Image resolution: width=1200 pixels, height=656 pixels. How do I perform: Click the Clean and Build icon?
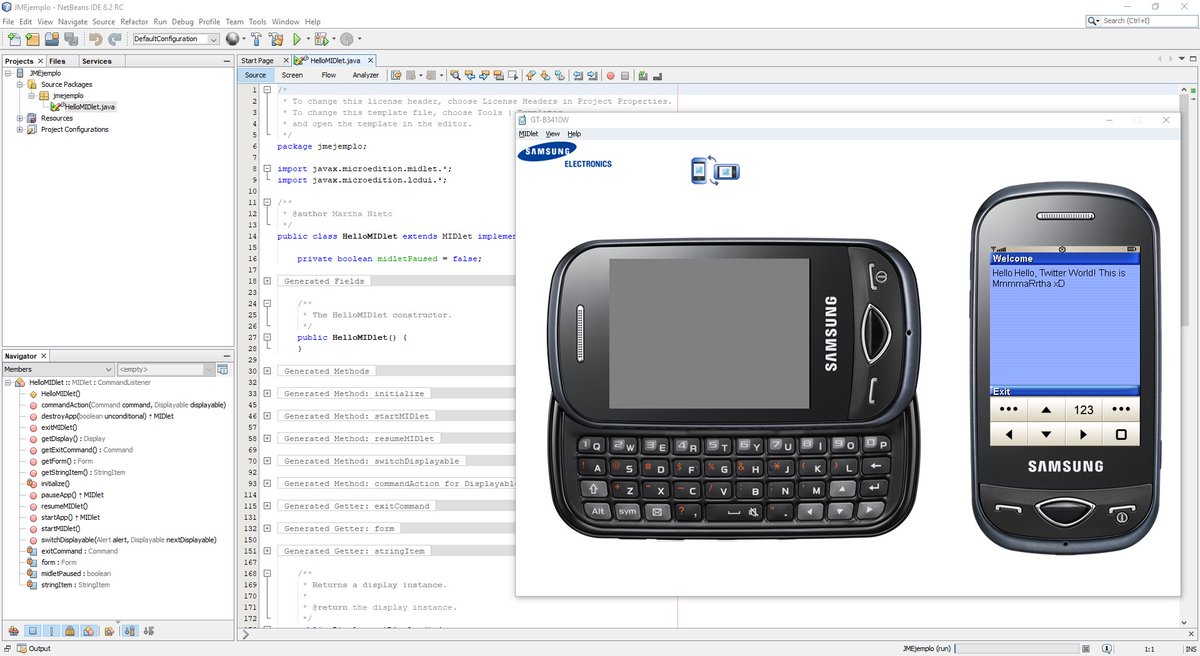(277, 39)
